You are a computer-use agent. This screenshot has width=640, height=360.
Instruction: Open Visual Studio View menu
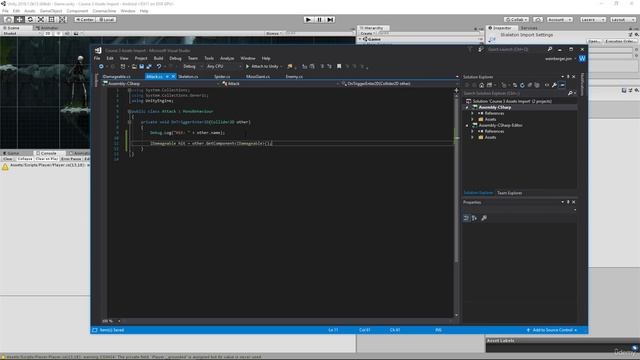coord(124,58)
